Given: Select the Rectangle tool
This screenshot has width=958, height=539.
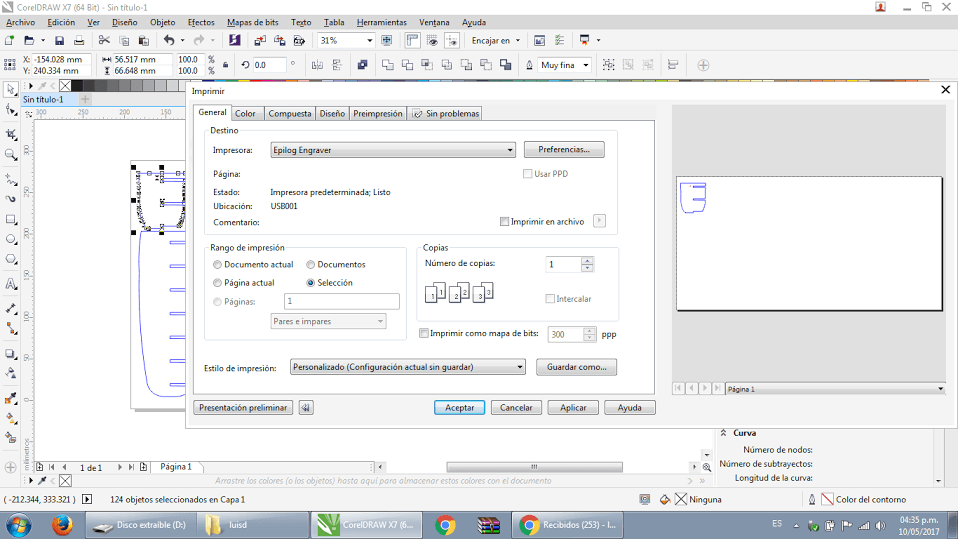Looking at the screenshot, I should click(10, 219).
